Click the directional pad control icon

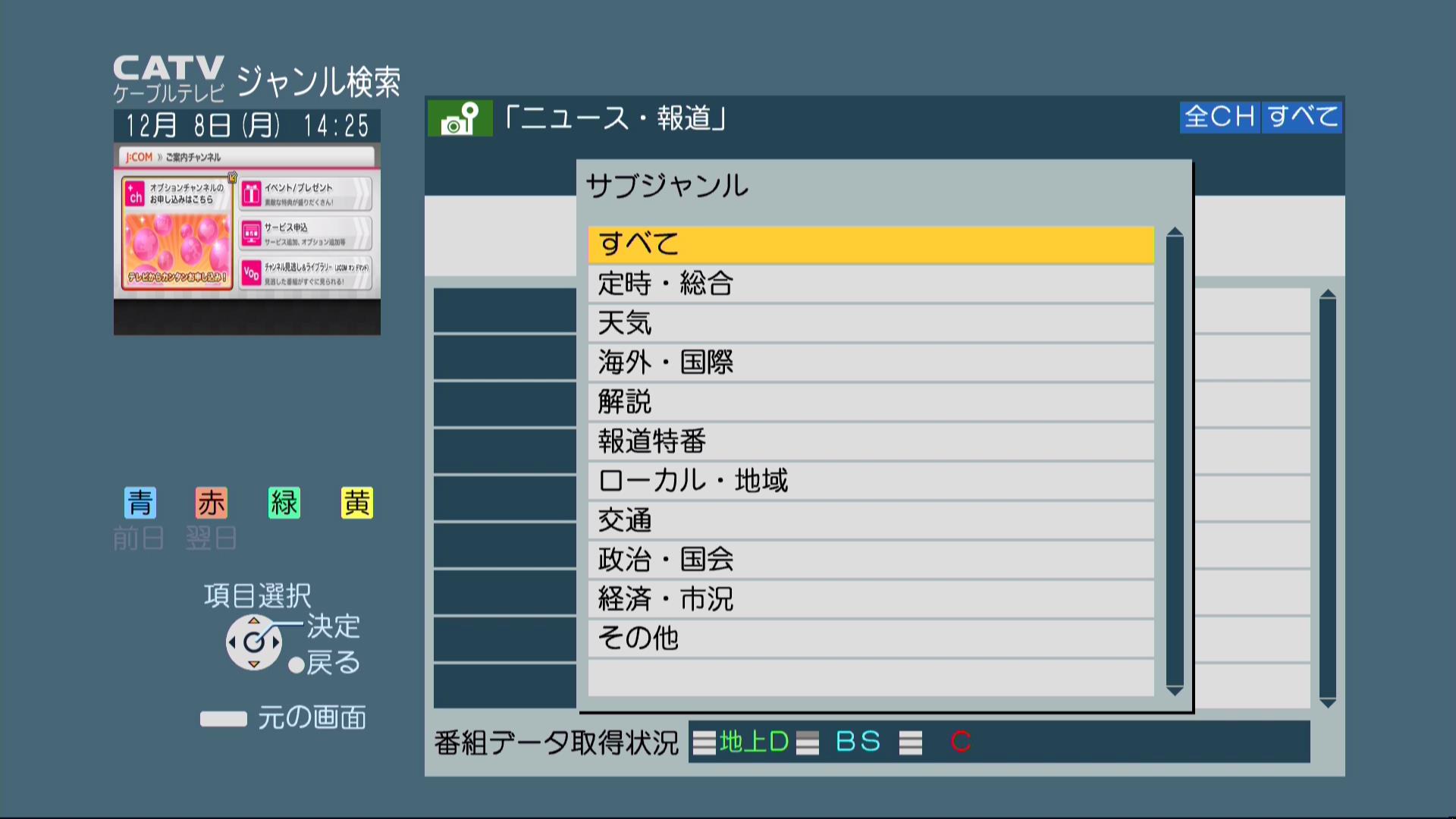coord(254,642)
